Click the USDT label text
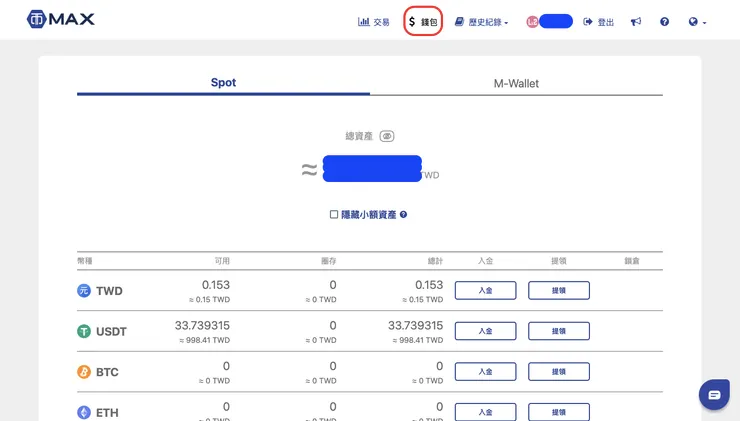Image resolution: width=740 pixels, height=421 pixels. click(x=111, y=332)
